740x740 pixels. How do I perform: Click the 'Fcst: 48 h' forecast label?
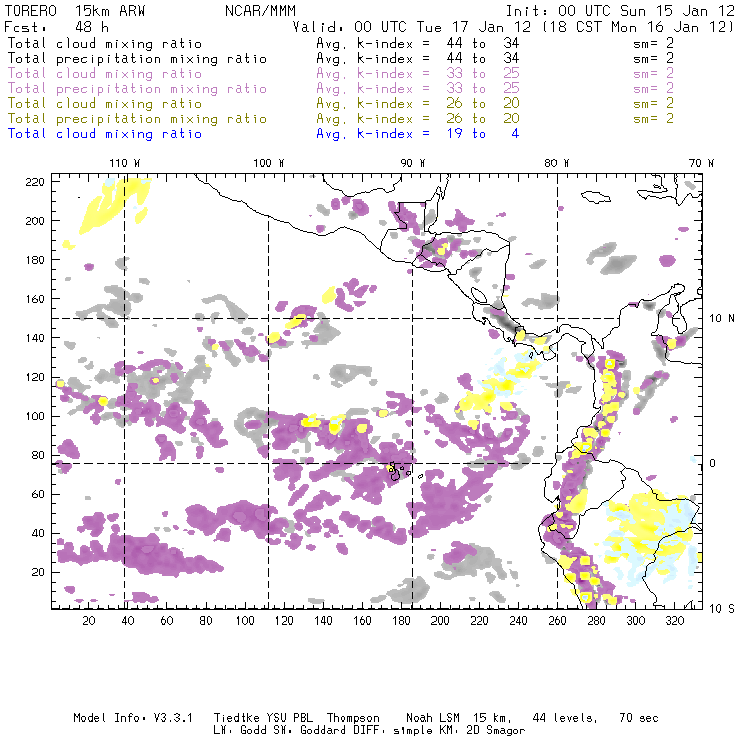[56, 26]
